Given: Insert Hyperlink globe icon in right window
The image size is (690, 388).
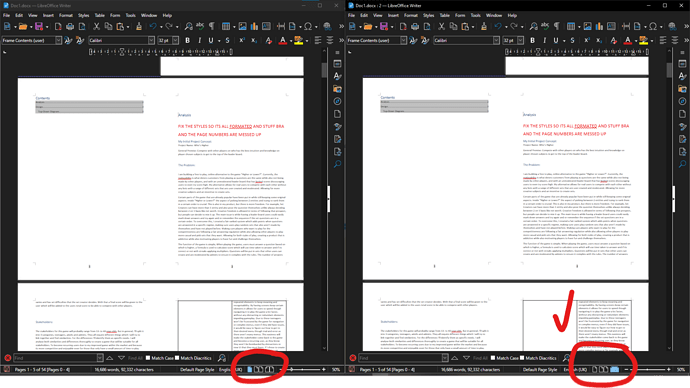Looking at the screenshot, I should (x=672, y=27).
